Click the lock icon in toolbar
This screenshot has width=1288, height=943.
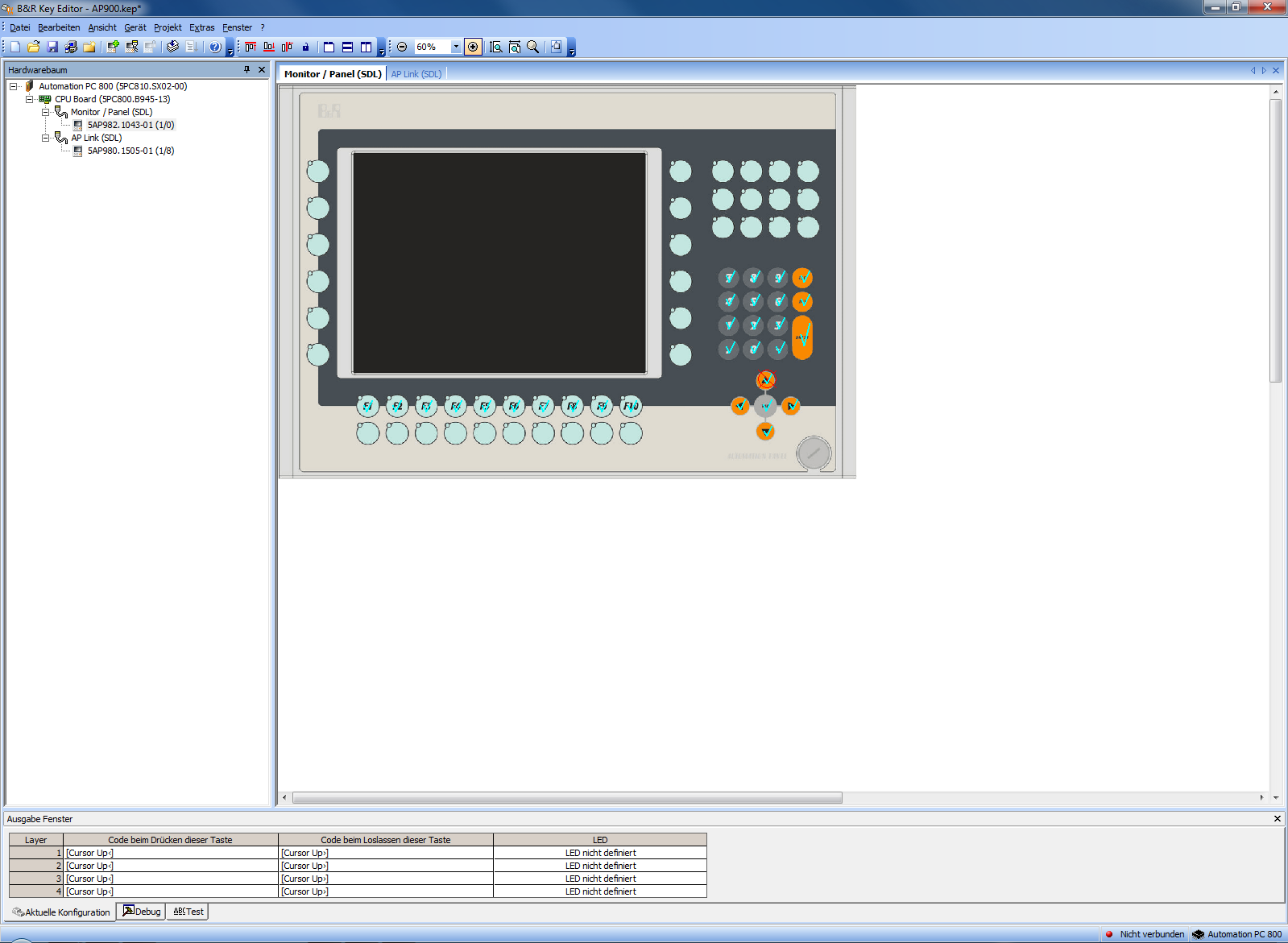305,47
